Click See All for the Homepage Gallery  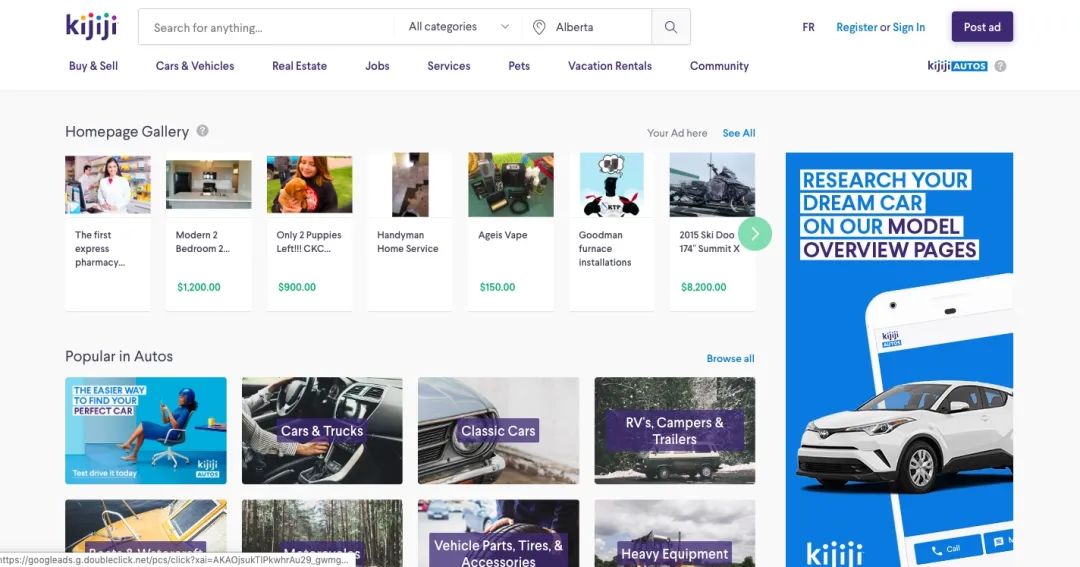(x=739, y=133)
